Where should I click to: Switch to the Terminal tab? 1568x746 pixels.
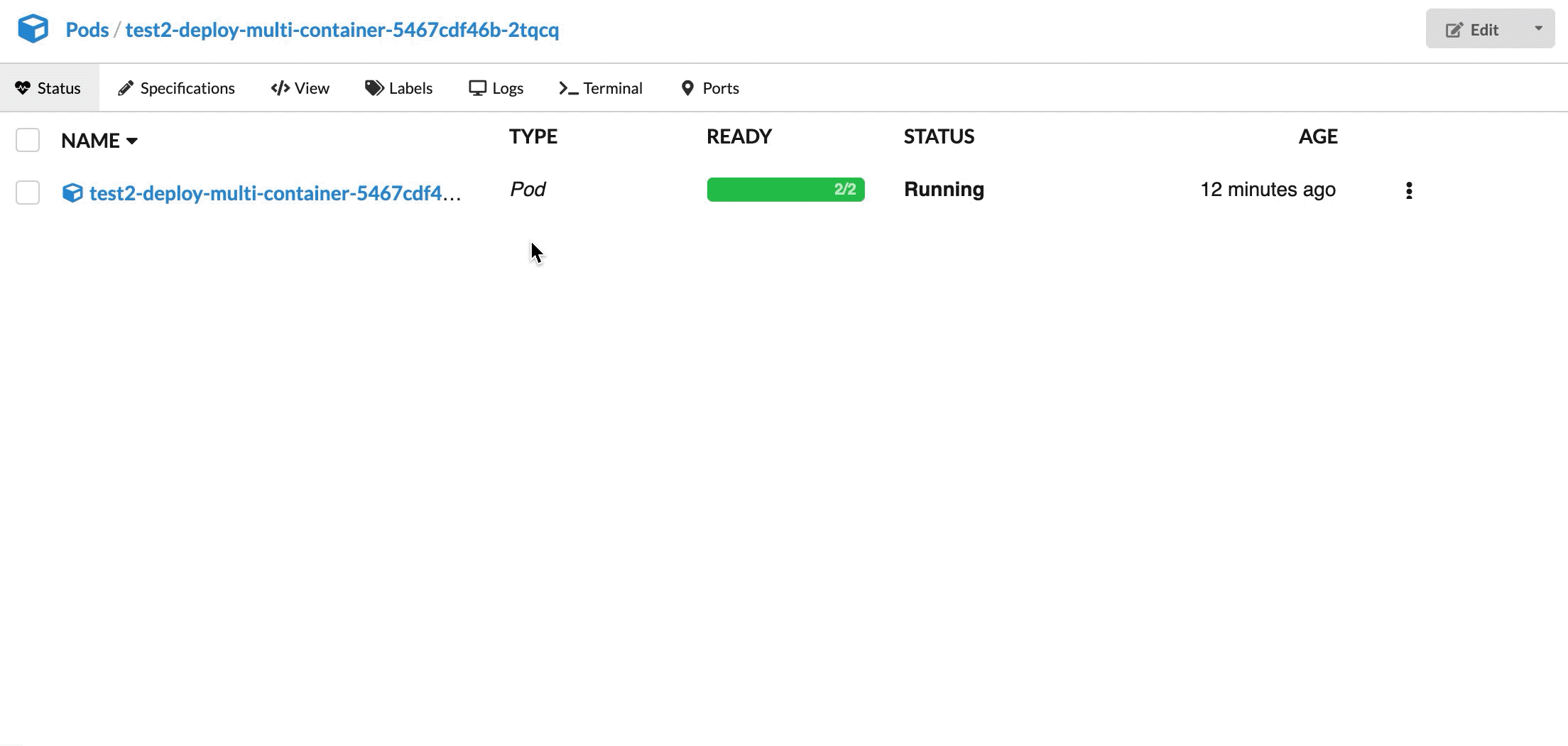pyautogui.click(x=601, y=88)
